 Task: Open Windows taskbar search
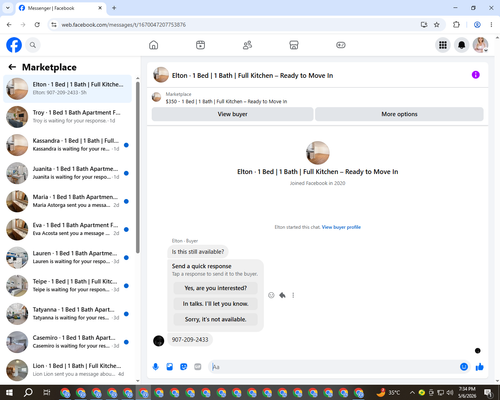(28, 392)
